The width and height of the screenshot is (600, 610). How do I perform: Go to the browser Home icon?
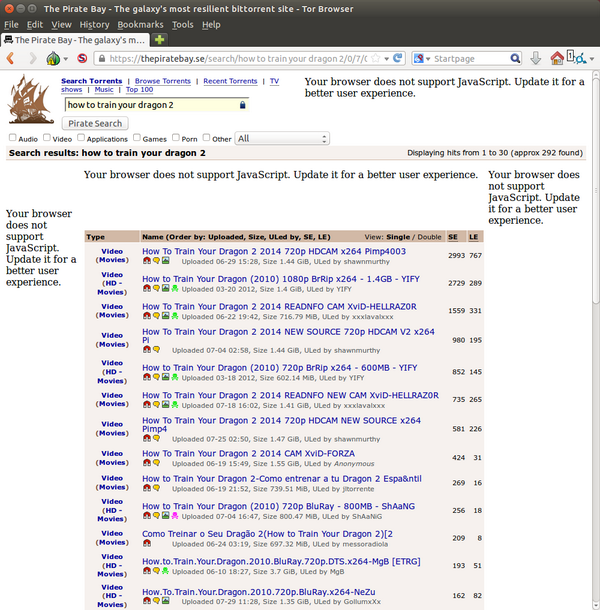click(557, 58)
